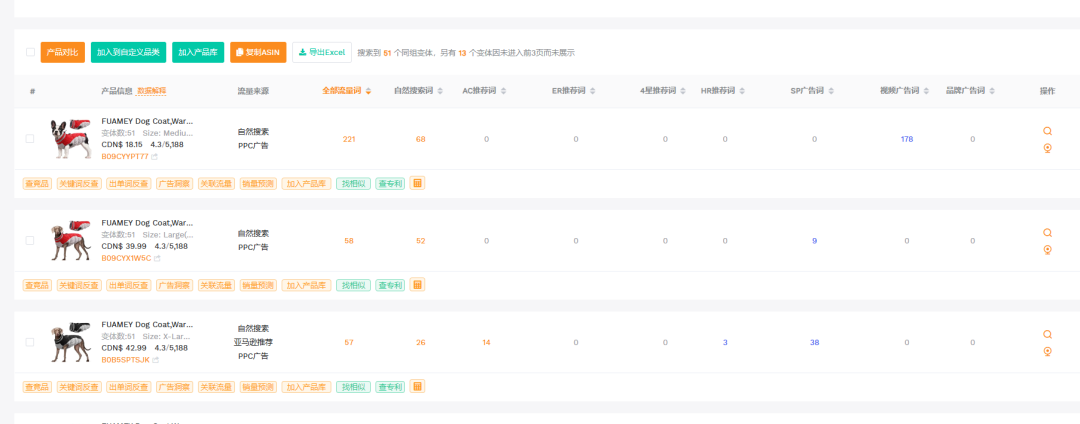This screenshot has height=424, width=1080.
Task: Tick the select-all checkbox beside 产品对比
Action: (30, 52)
